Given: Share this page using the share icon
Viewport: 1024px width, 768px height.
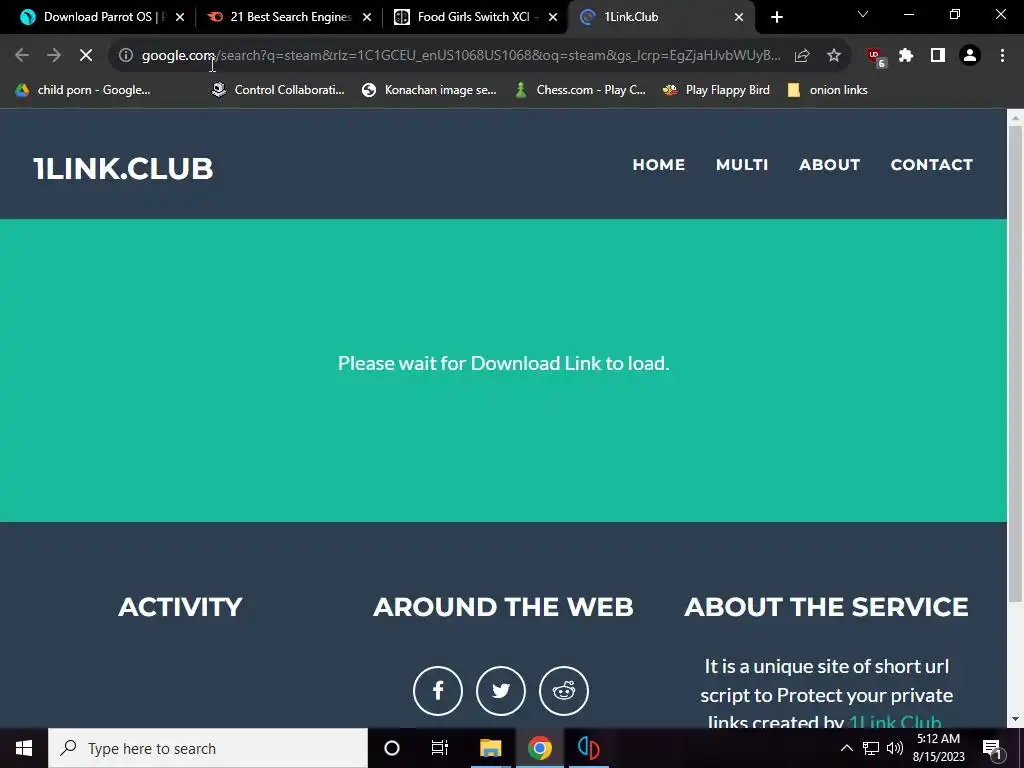Looking at the screenshot, I should coord(802,56).
